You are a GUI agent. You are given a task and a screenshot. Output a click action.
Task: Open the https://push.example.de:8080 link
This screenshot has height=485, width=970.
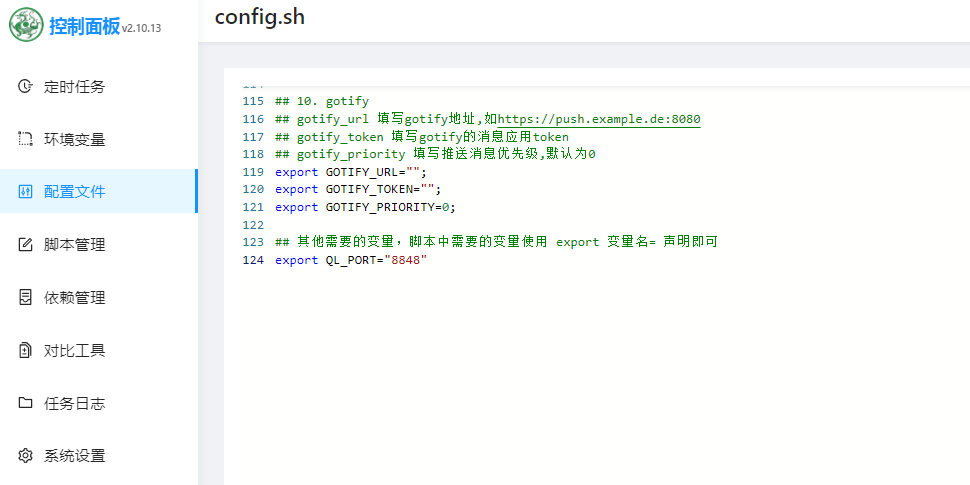point(599,119)
